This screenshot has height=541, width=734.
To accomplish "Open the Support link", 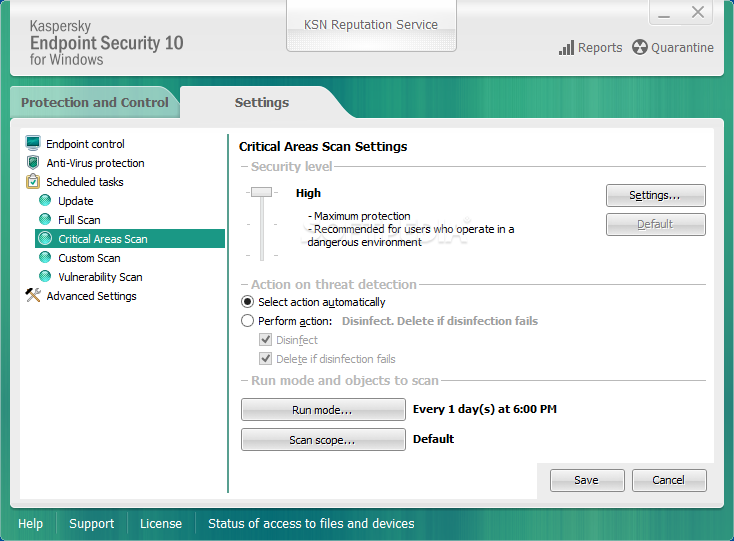I will (91, 523).
